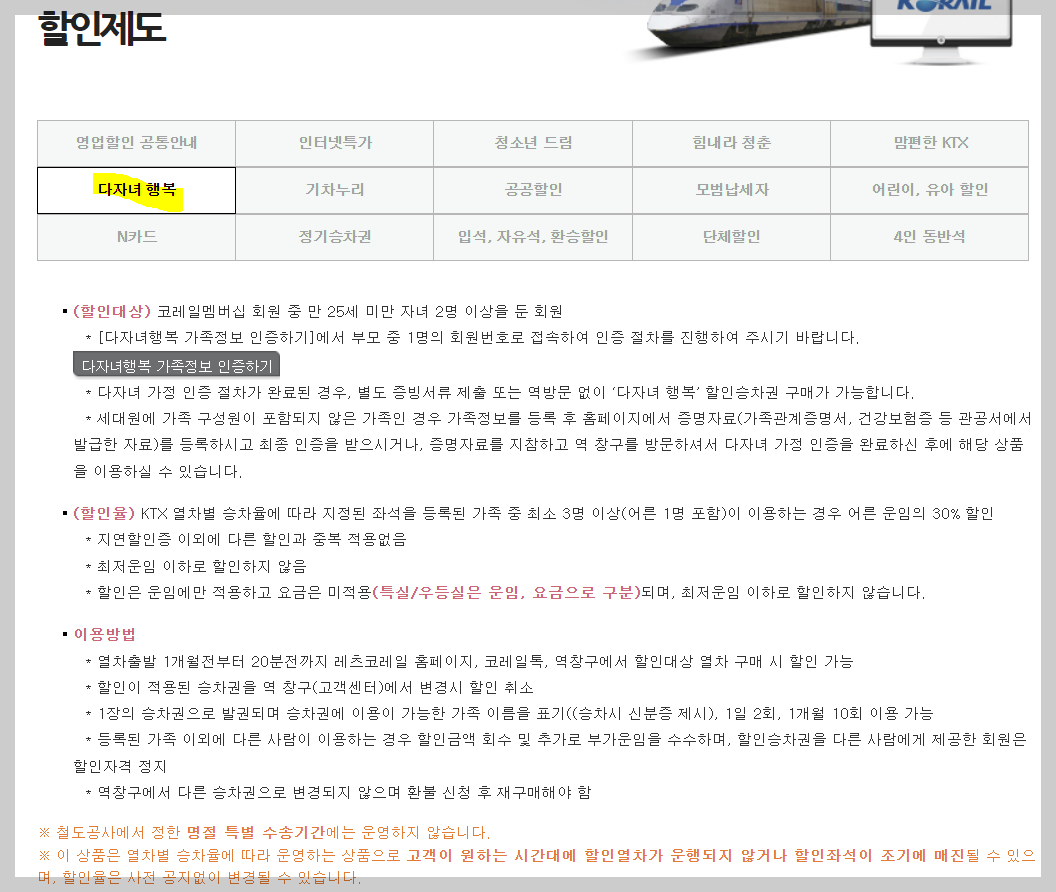Click the 다자녀행복 가족정보 인증하기 button
The image size is (1056, 892).
(x=176, y=365)
